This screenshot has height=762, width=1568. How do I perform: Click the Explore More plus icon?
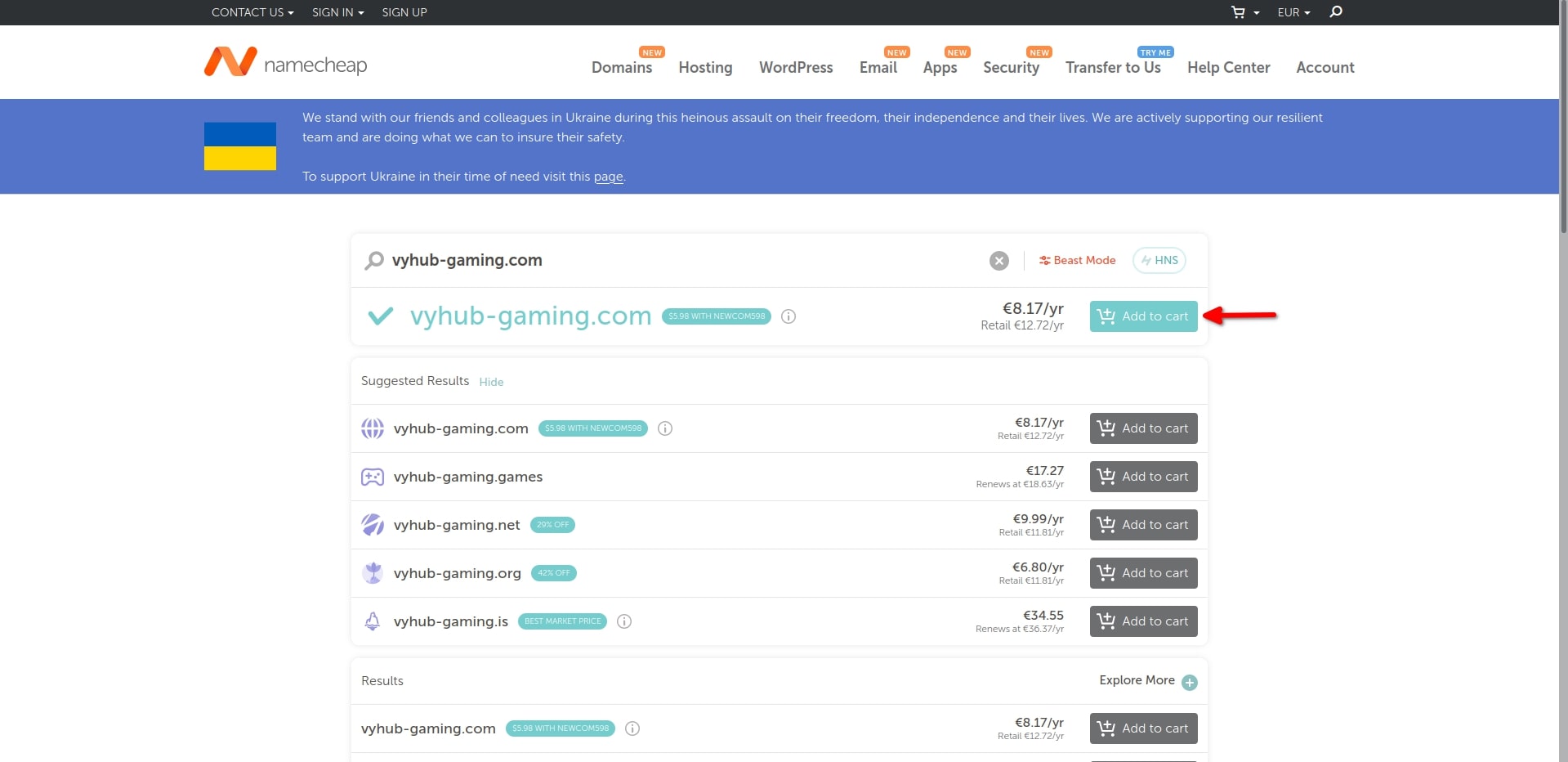pos(1190,682)
